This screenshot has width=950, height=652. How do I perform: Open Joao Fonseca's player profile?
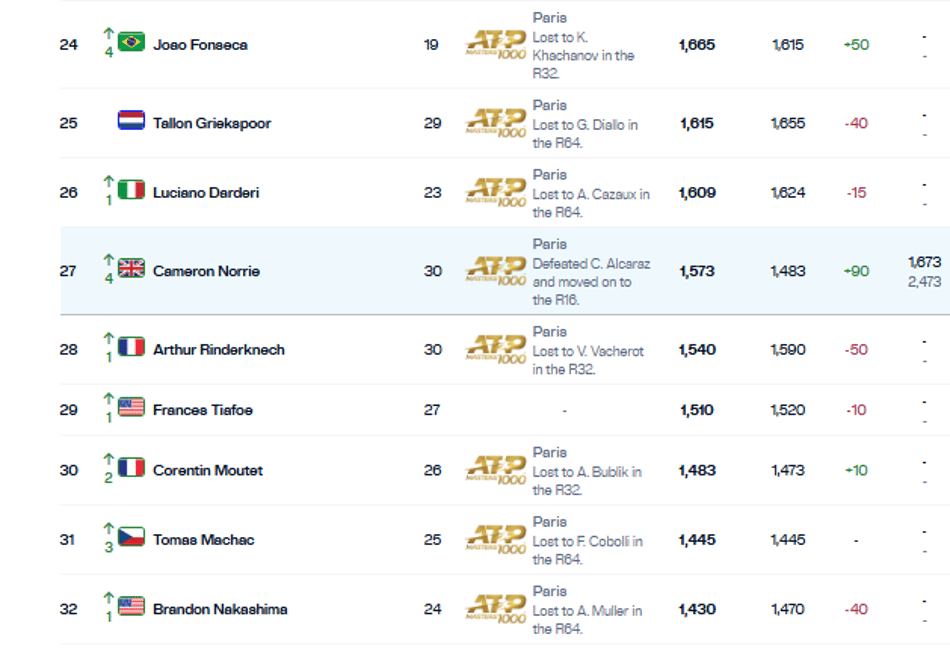[200, 45]
